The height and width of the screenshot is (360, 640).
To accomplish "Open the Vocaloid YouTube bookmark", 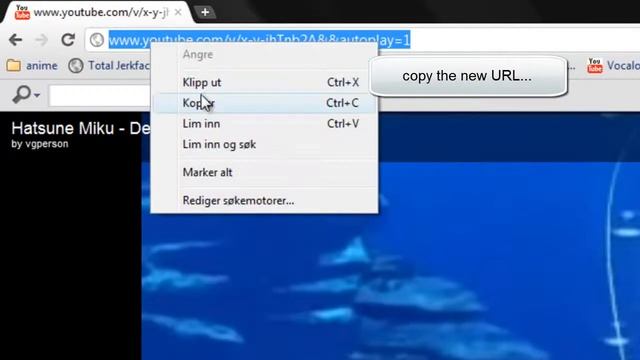I will [x=613, y=65].
